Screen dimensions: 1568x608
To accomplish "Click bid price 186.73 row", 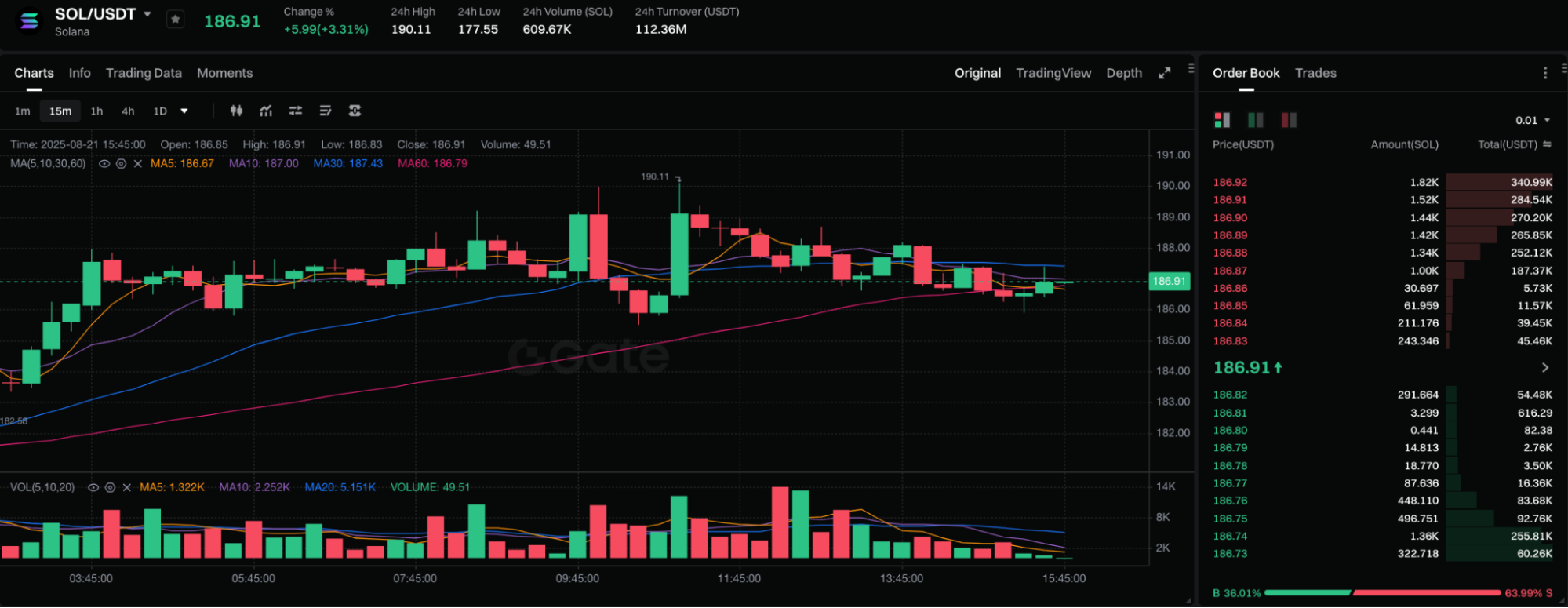I will (x=1382, y=553).
